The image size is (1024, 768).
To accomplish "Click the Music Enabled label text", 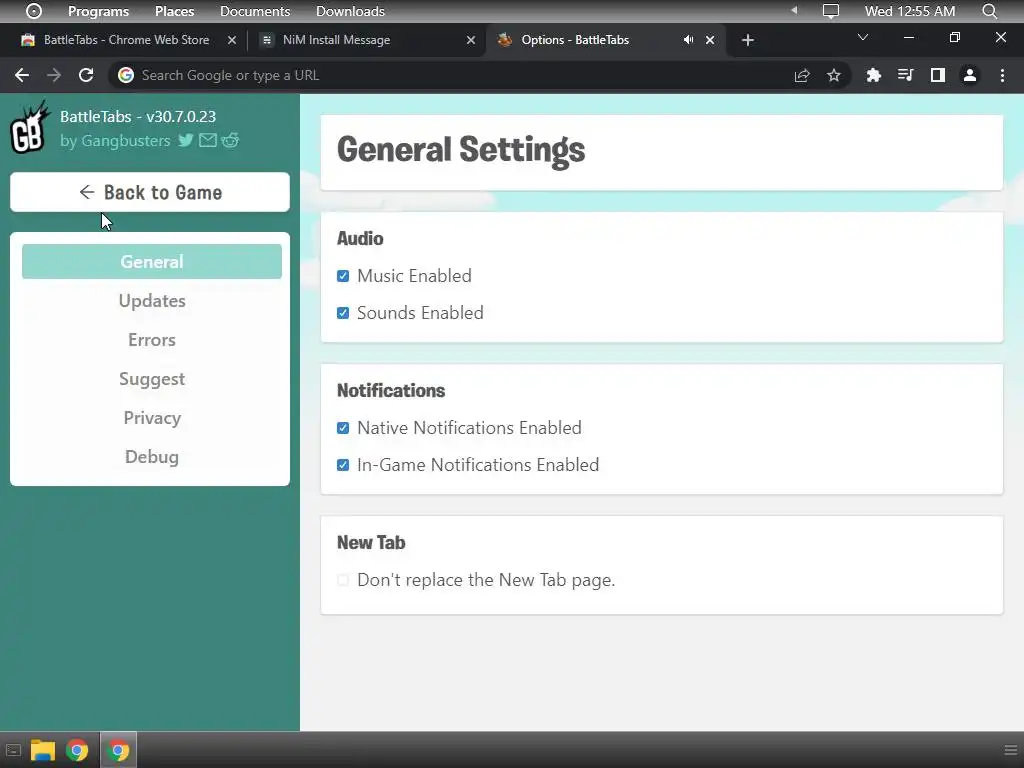I will tap(414, 276).
